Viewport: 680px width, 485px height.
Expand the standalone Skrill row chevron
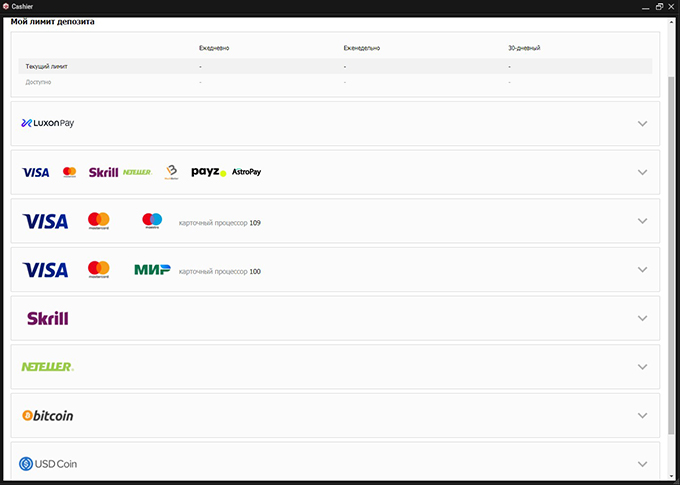pos(642,319)
